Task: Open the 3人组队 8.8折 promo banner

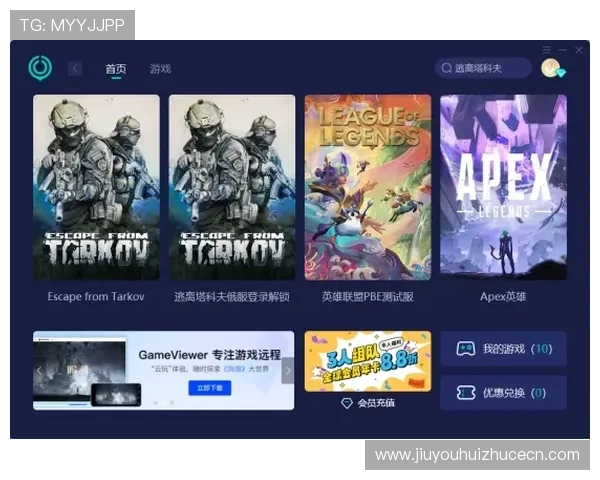Action: (368, 361)
